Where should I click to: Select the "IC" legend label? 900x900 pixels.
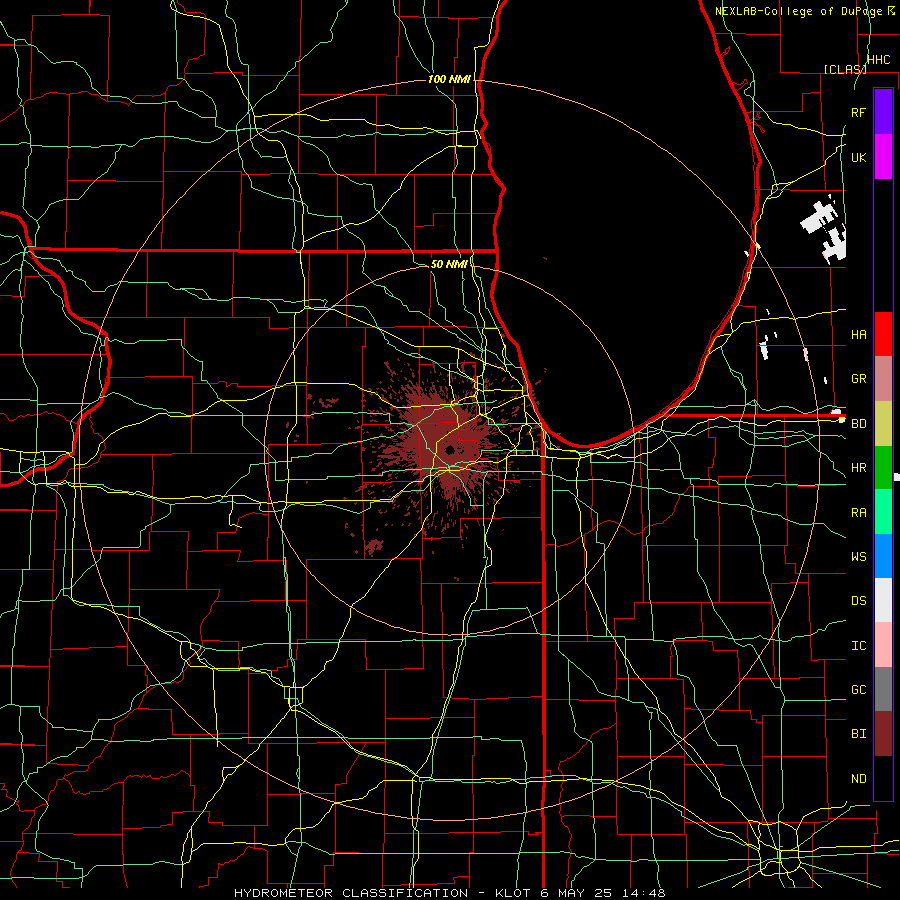(x=859, y=646)
